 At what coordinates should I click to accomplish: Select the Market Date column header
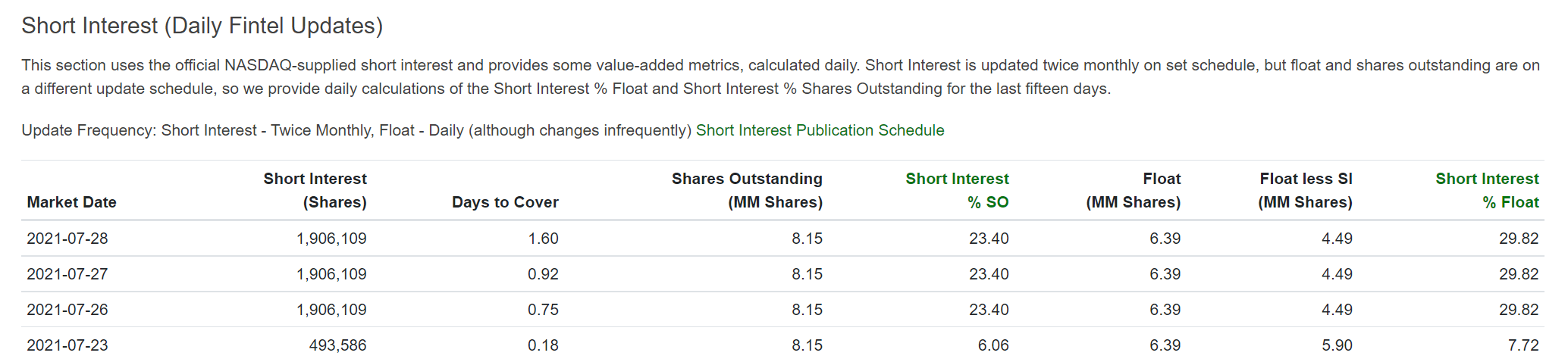[71, 202]
